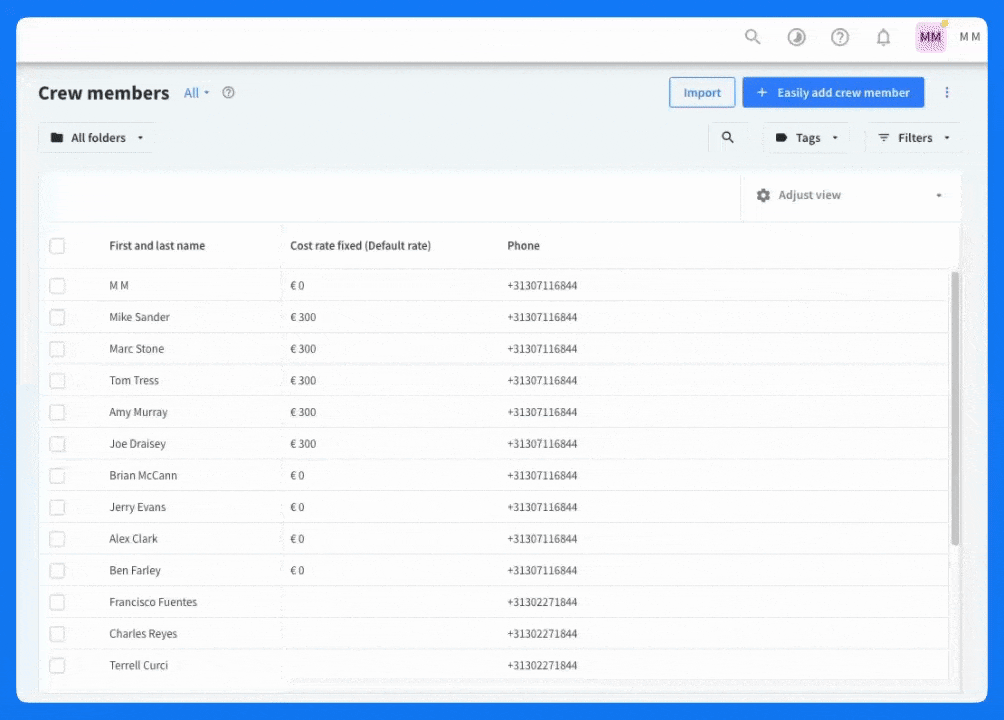
Task: Click Easily add crew member button
Action: pyautogui.click(x=833, y=92)
